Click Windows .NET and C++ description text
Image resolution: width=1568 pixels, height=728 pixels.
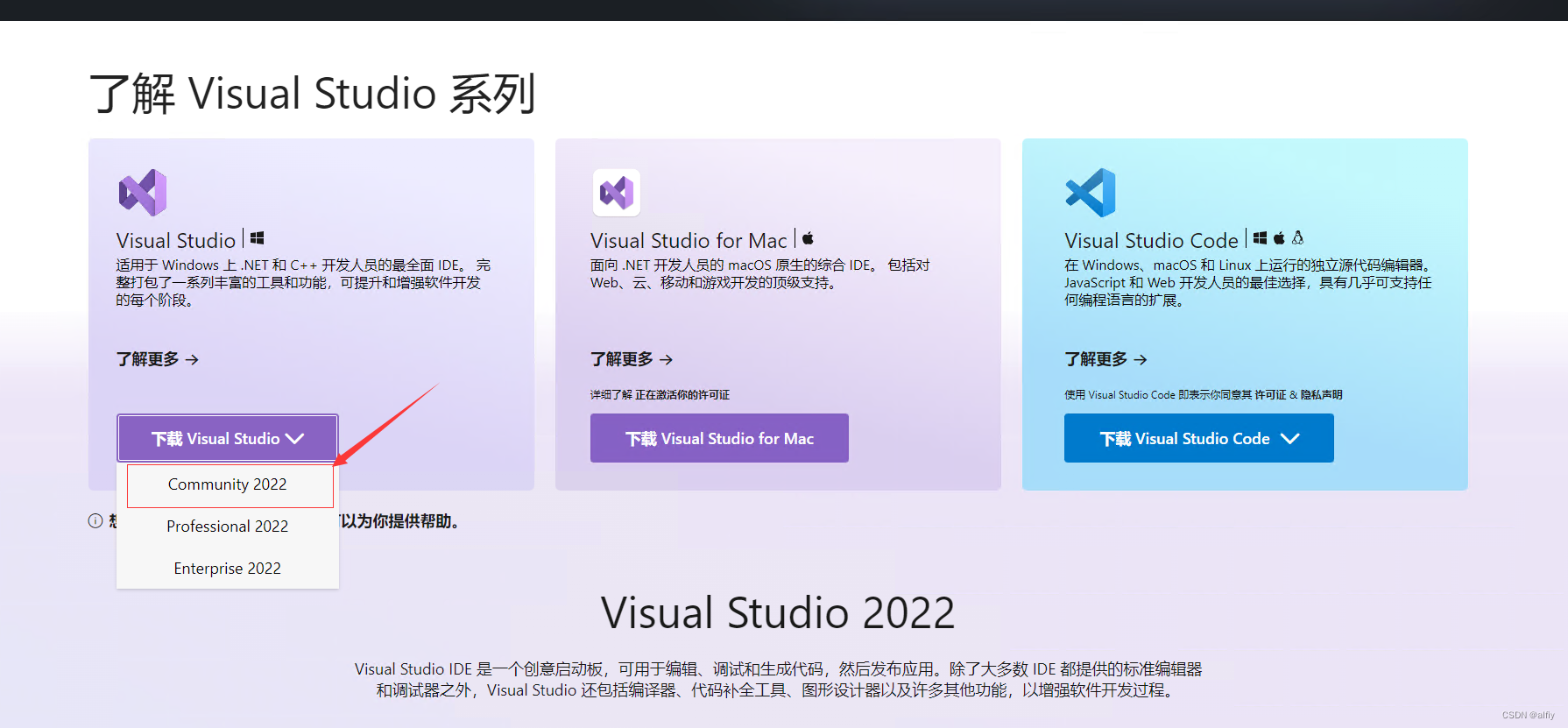[303, 283]
